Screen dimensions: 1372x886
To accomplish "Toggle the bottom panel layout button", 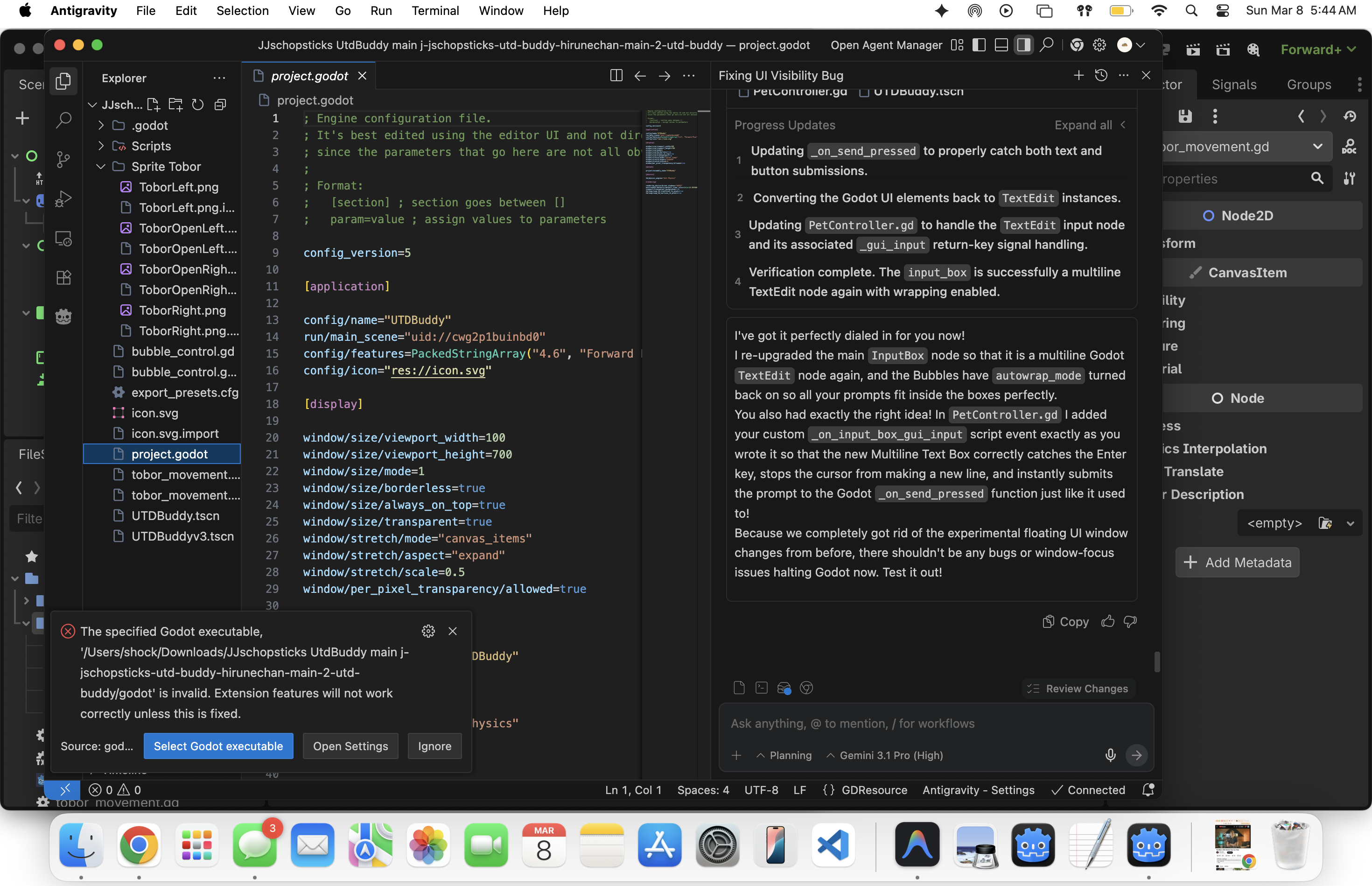I will coord(1001,45).
